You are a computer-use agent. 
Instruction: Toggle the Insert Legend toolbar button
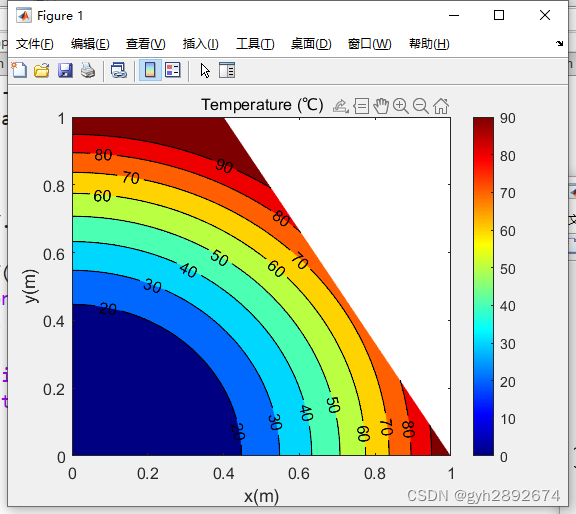click(172, 70)
